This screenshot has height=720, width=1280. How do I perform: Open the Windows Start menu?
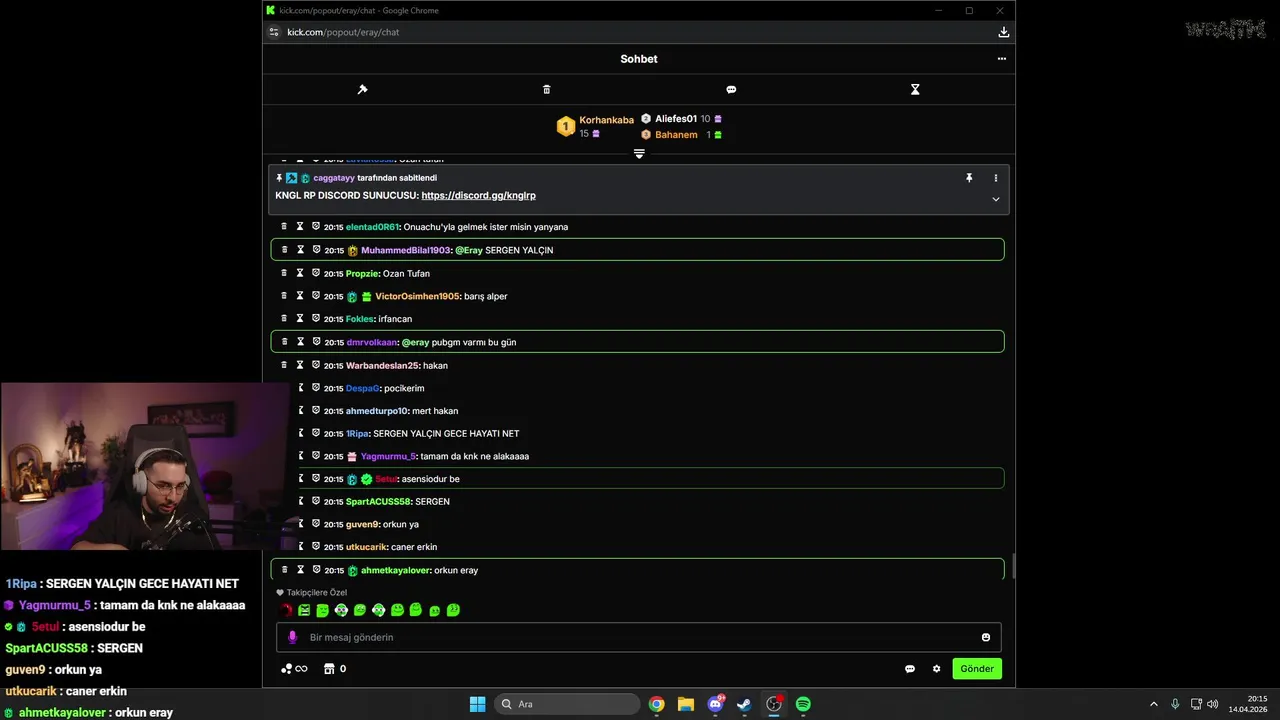point(478,704)
